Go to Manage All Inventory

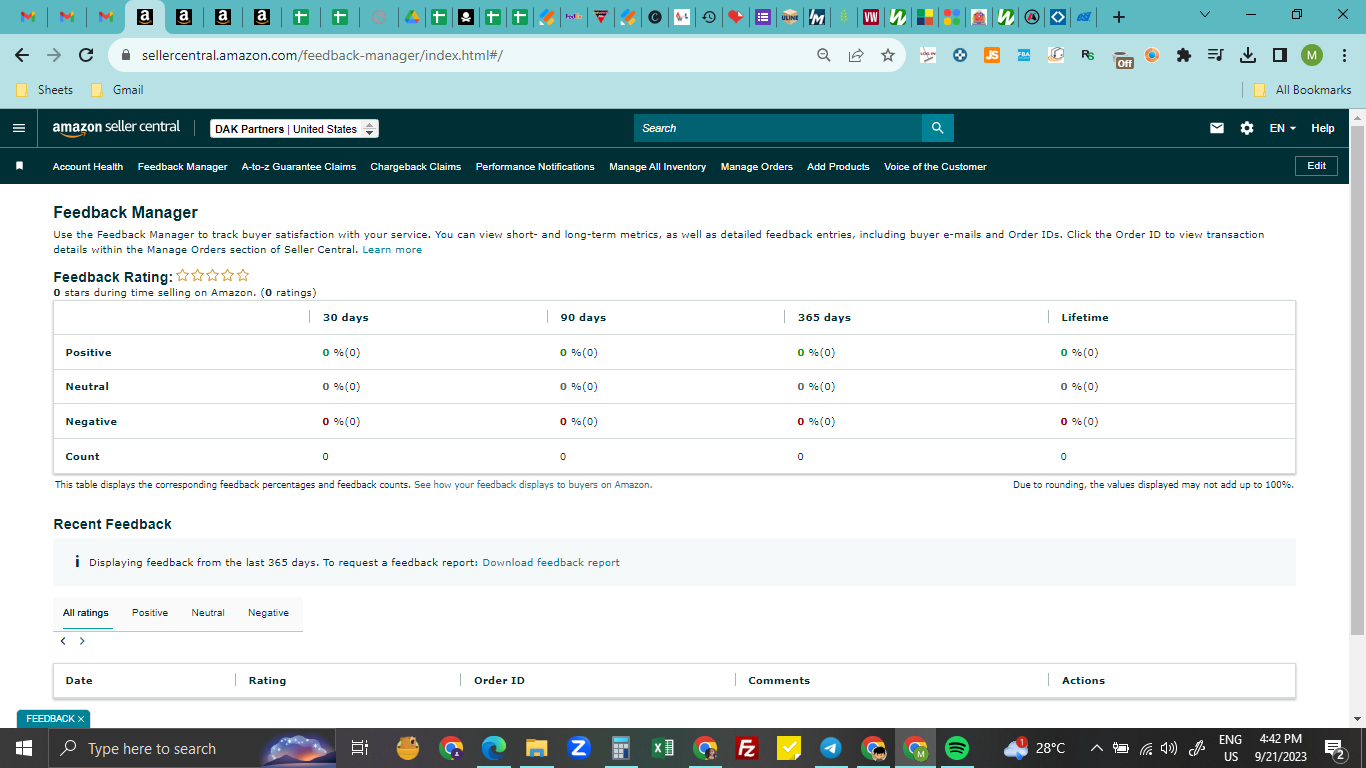[x=658, y=167]
